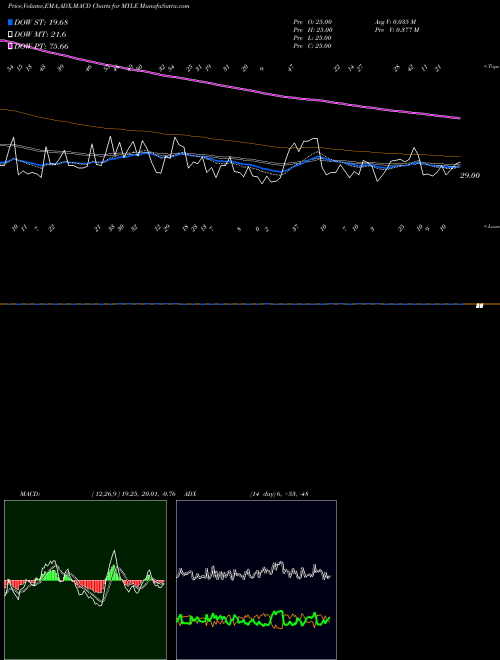This screenshot has height=660, width=500.
Task: Click the 'Pre O: 25.00' open value
Action: pos(313,22)
